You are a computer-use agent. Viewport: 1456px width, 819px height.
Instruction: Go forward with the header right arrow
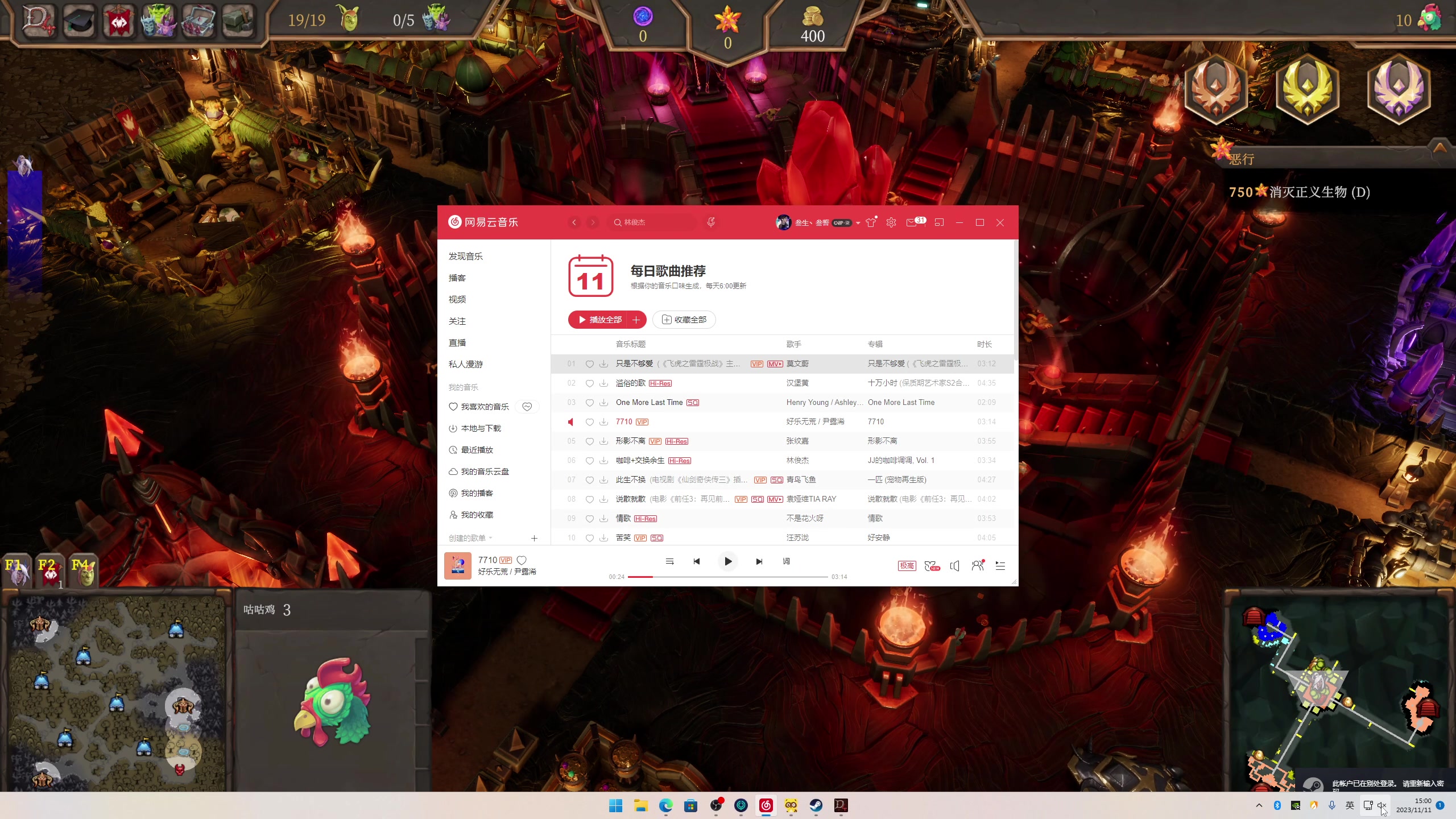tap(593, 222)
